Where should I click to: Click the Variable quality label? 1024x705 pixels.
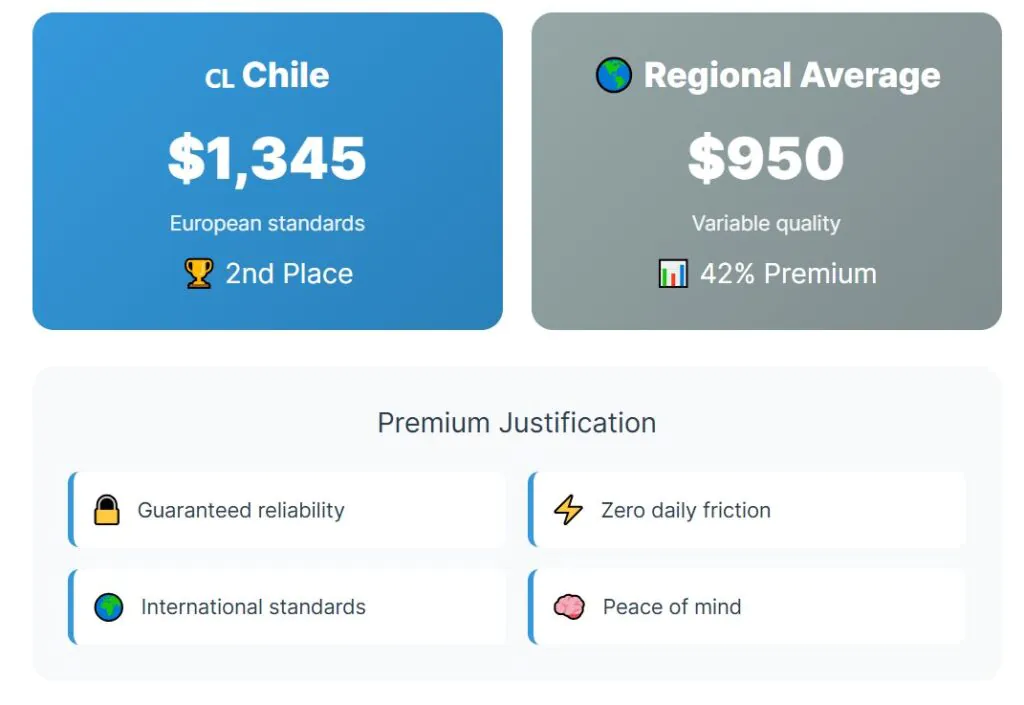pos(766,223)
